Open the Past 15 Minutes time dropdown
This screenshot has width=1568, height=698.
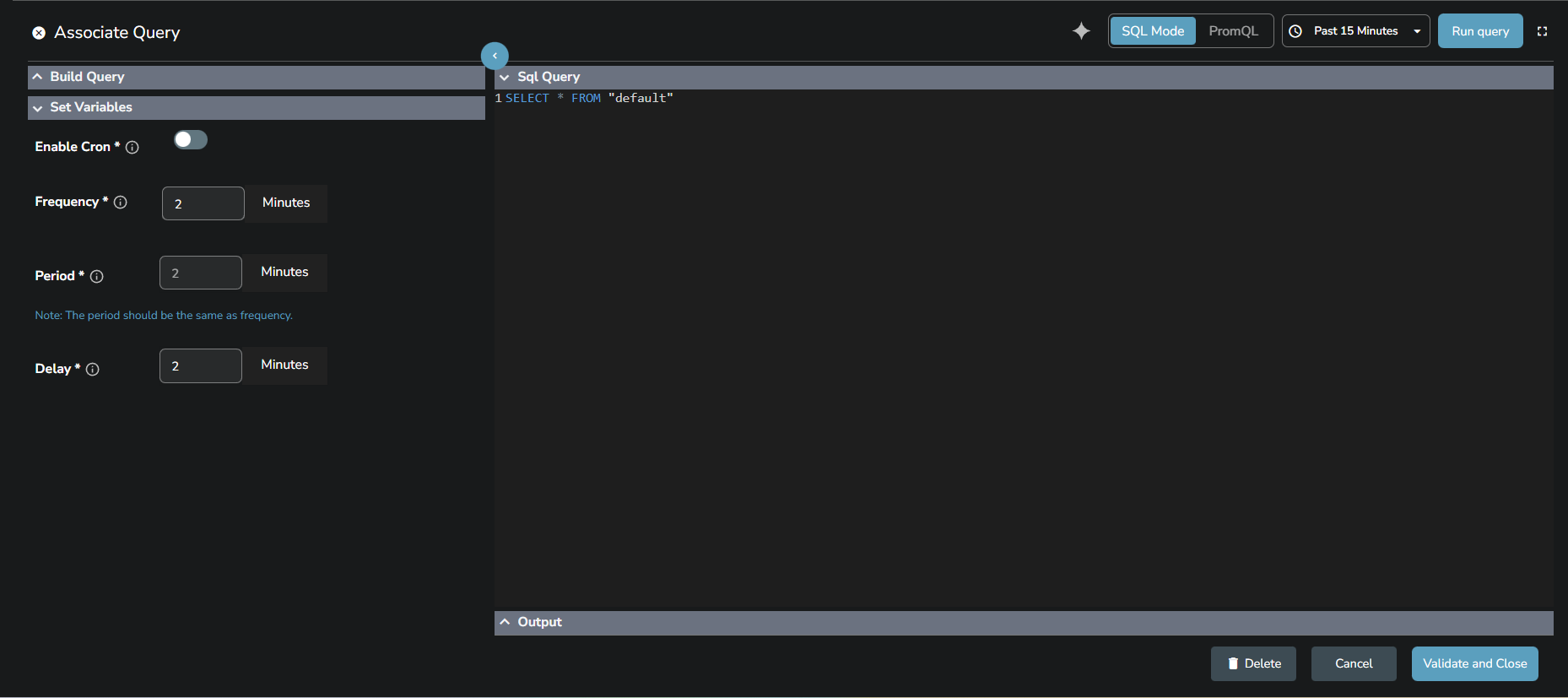[1355, 31]
